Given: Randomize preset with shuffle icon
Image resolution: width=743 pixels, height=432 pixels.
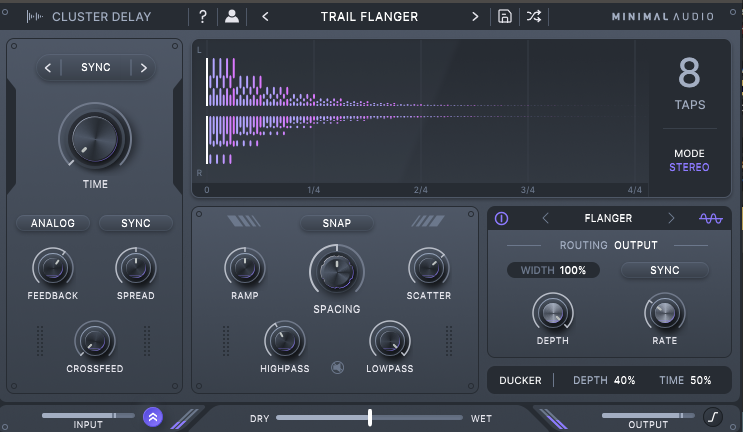Looking at the screenshot, I should [x=534, y=16].
